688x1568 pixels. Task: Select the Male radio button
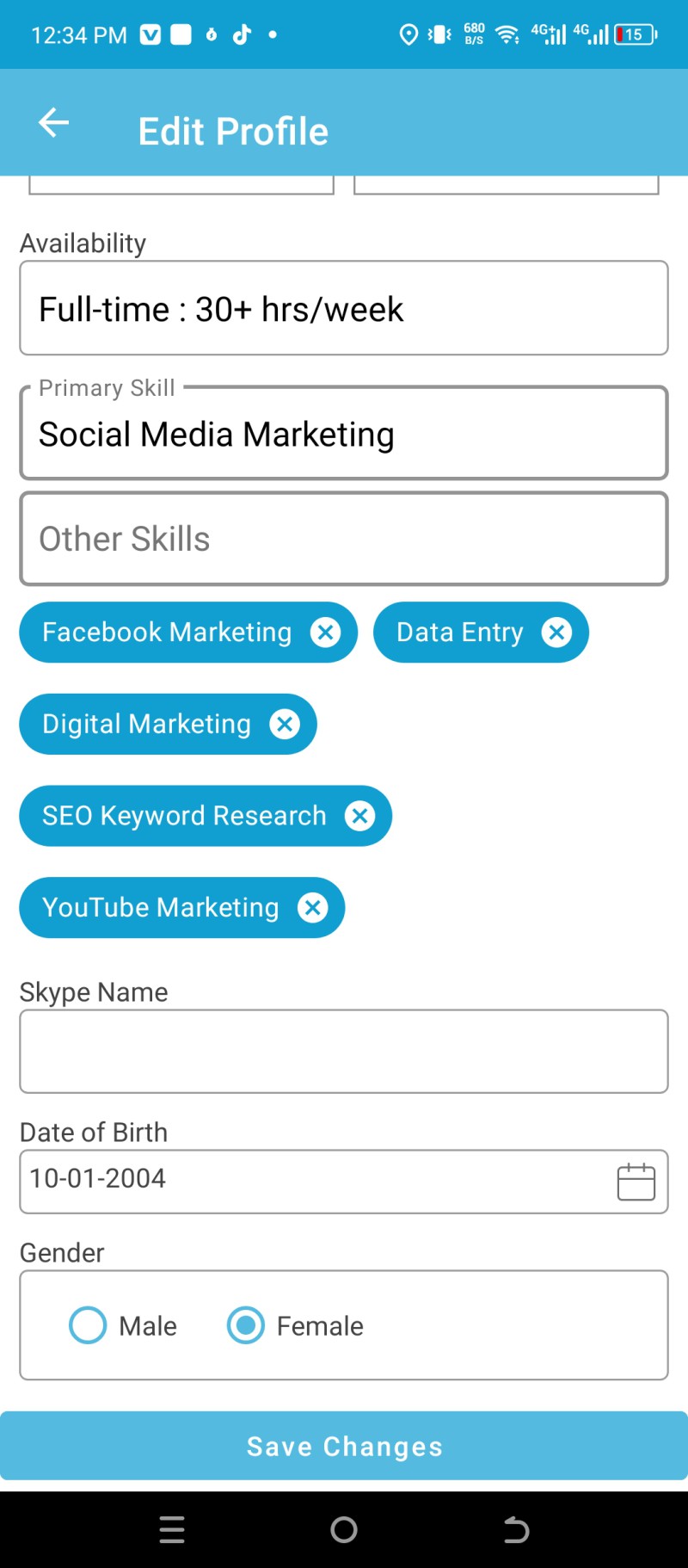click(88, 1325)
